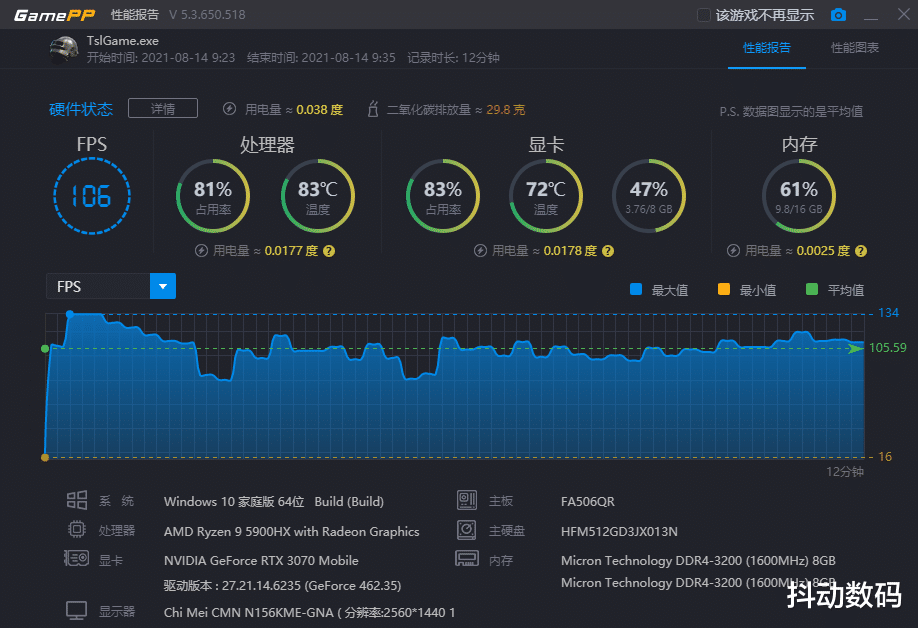This screenshot has height=628, width=918.
Task: Click the orange 最小值 legend swatch
Action: pyautogui.click(x=724, y=289)
